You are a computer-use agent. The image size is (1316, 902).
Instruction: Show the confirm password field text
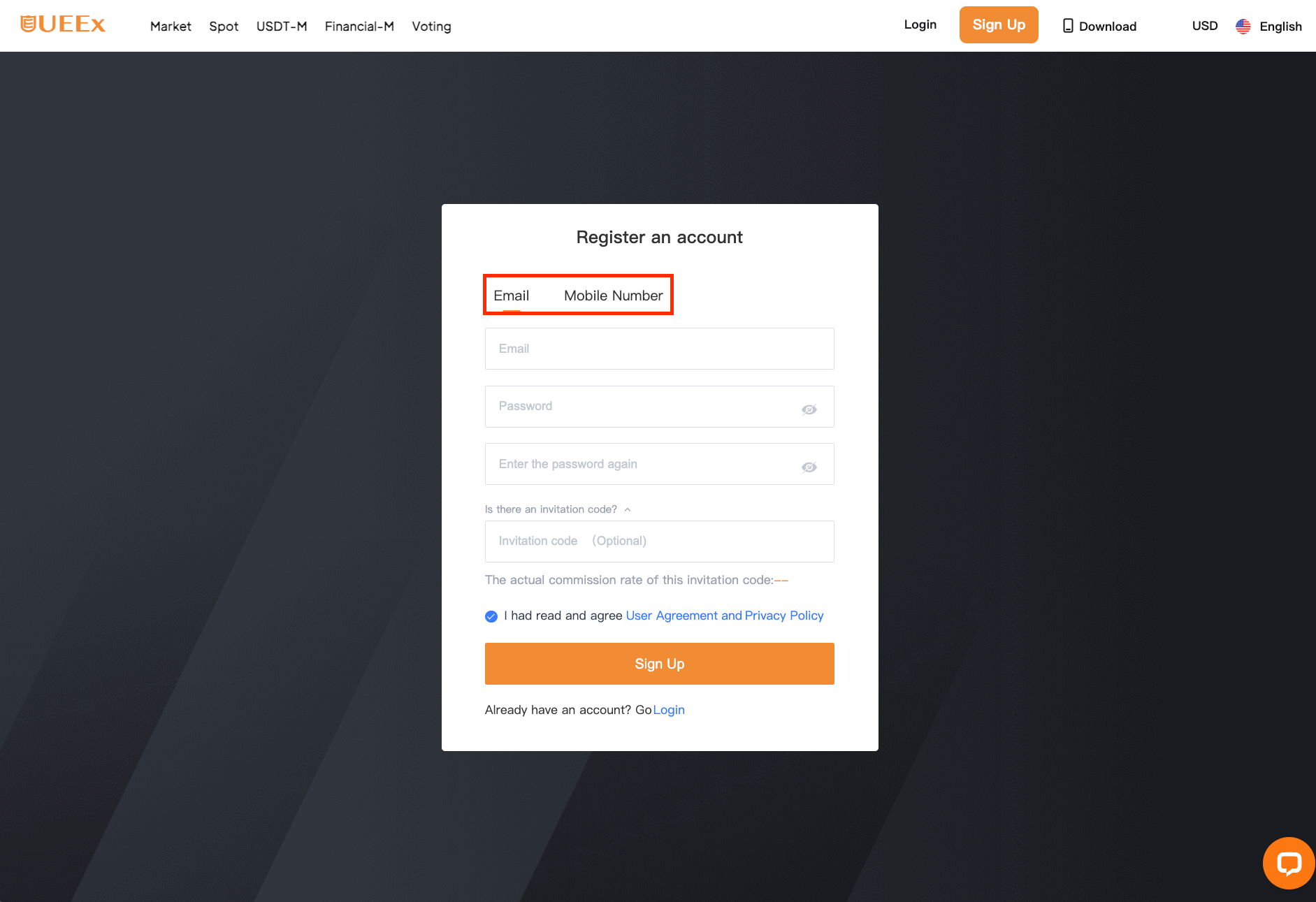(809, 467)
